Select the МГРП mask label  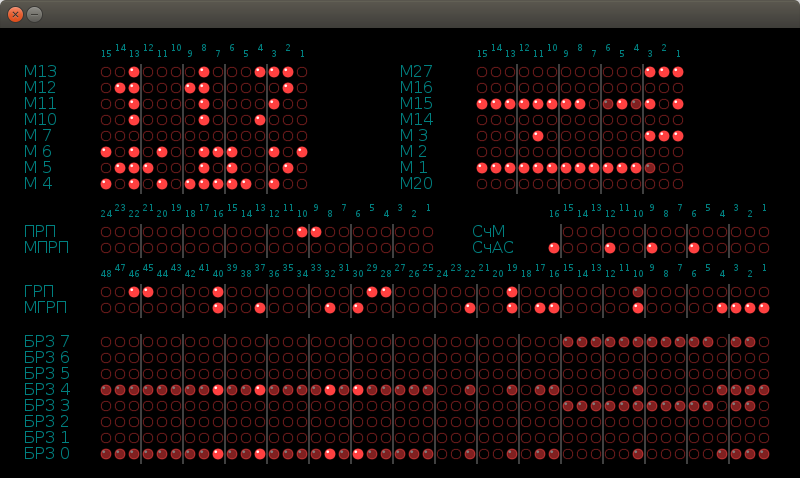tap(45, 307)
